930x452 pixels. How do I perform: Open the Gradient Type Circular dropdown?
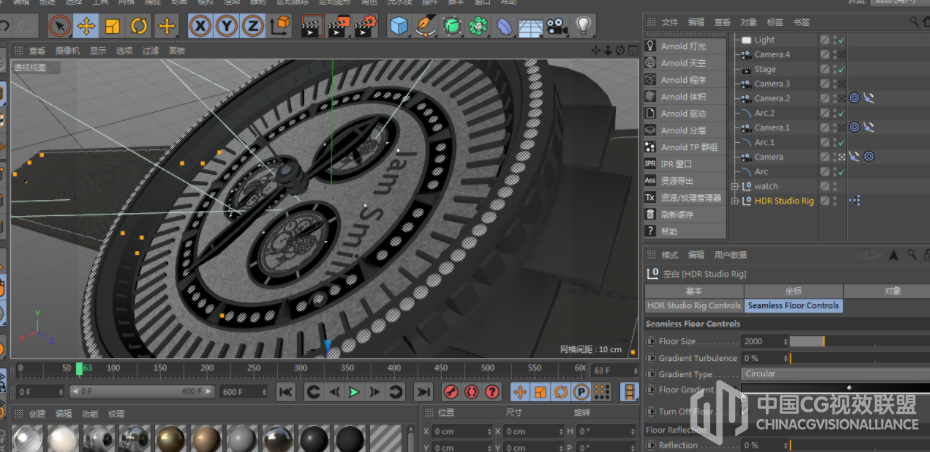click(836, 374)
